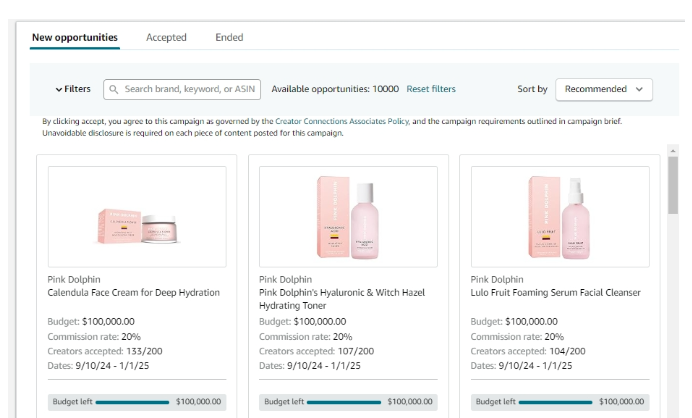Click the Calendula Face Cream for Deep Hydration title
The height and width of the screenshot is (418, 692).
[134, 293]
